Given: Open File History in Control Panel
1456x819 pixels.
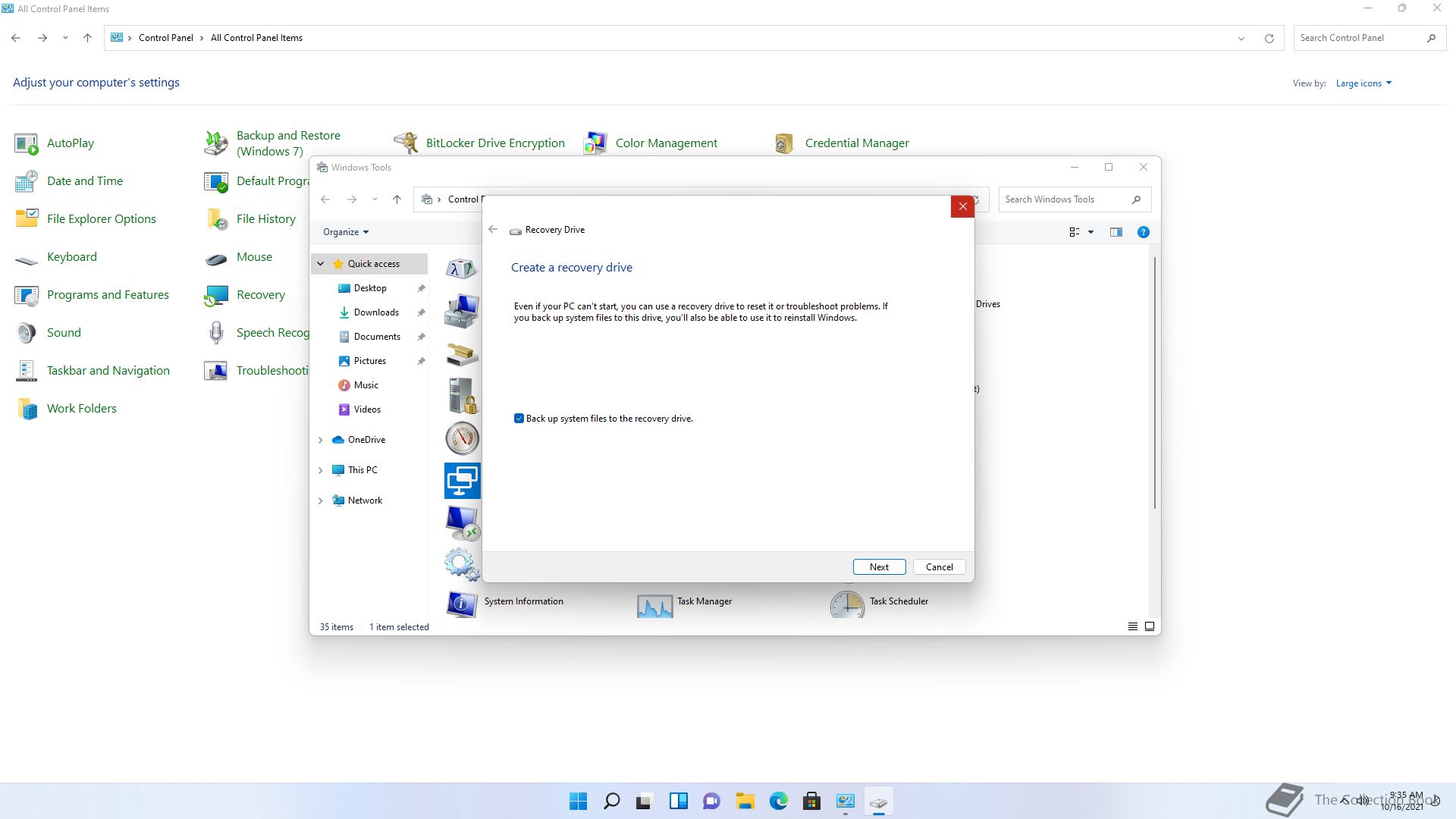Looking at the screenshot, I should 250,219.
